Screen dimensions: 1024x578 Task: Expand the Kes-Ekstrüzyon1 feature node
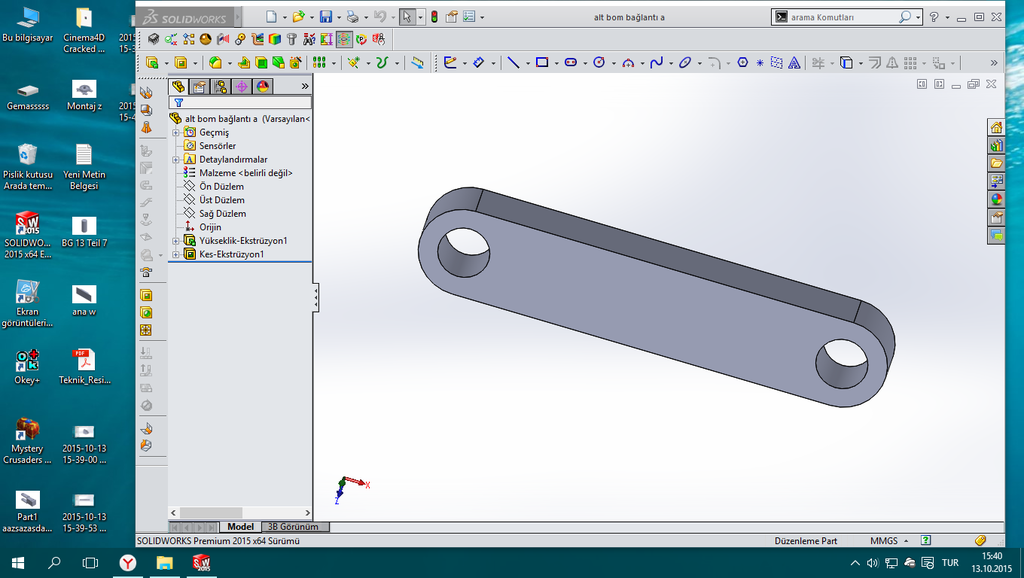(176, 255)
